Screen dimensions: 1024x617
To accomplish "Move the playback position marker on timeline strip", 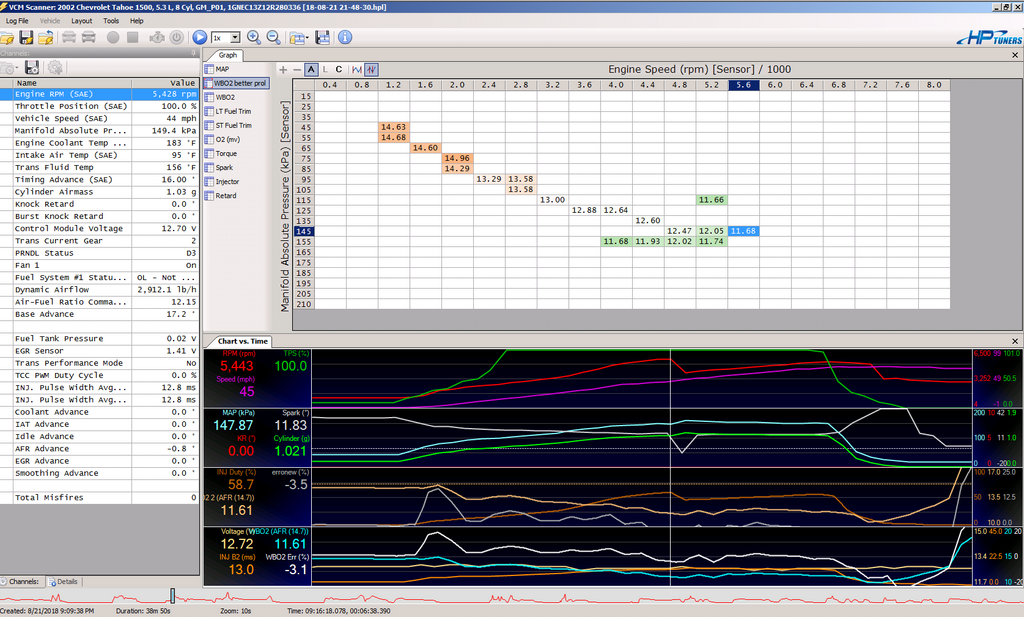I will click(172, 595).
